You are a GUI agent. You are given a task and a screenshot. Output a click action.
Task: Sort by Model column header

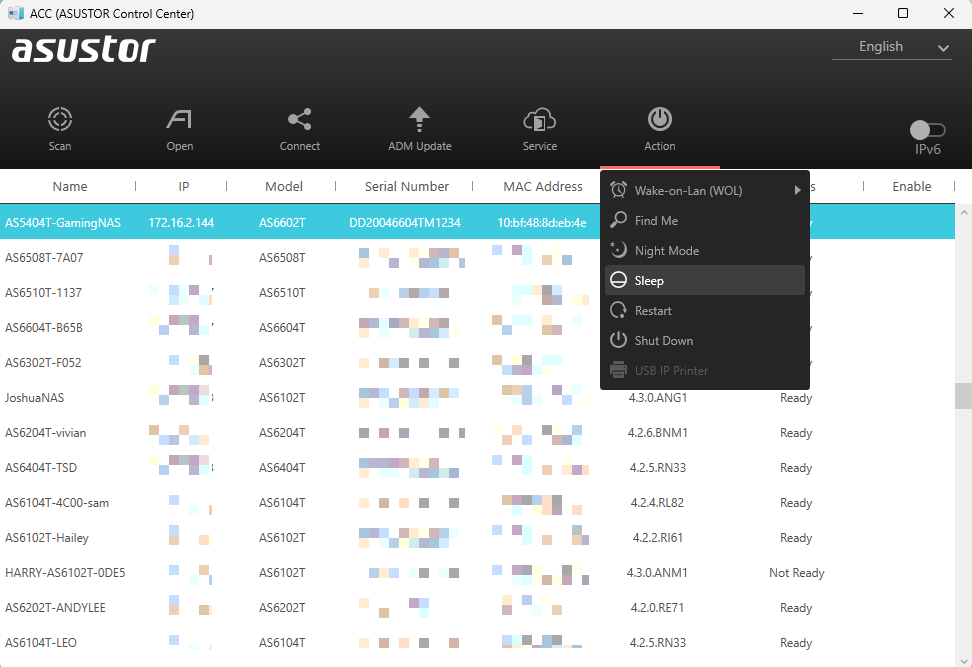click(284, 187)
